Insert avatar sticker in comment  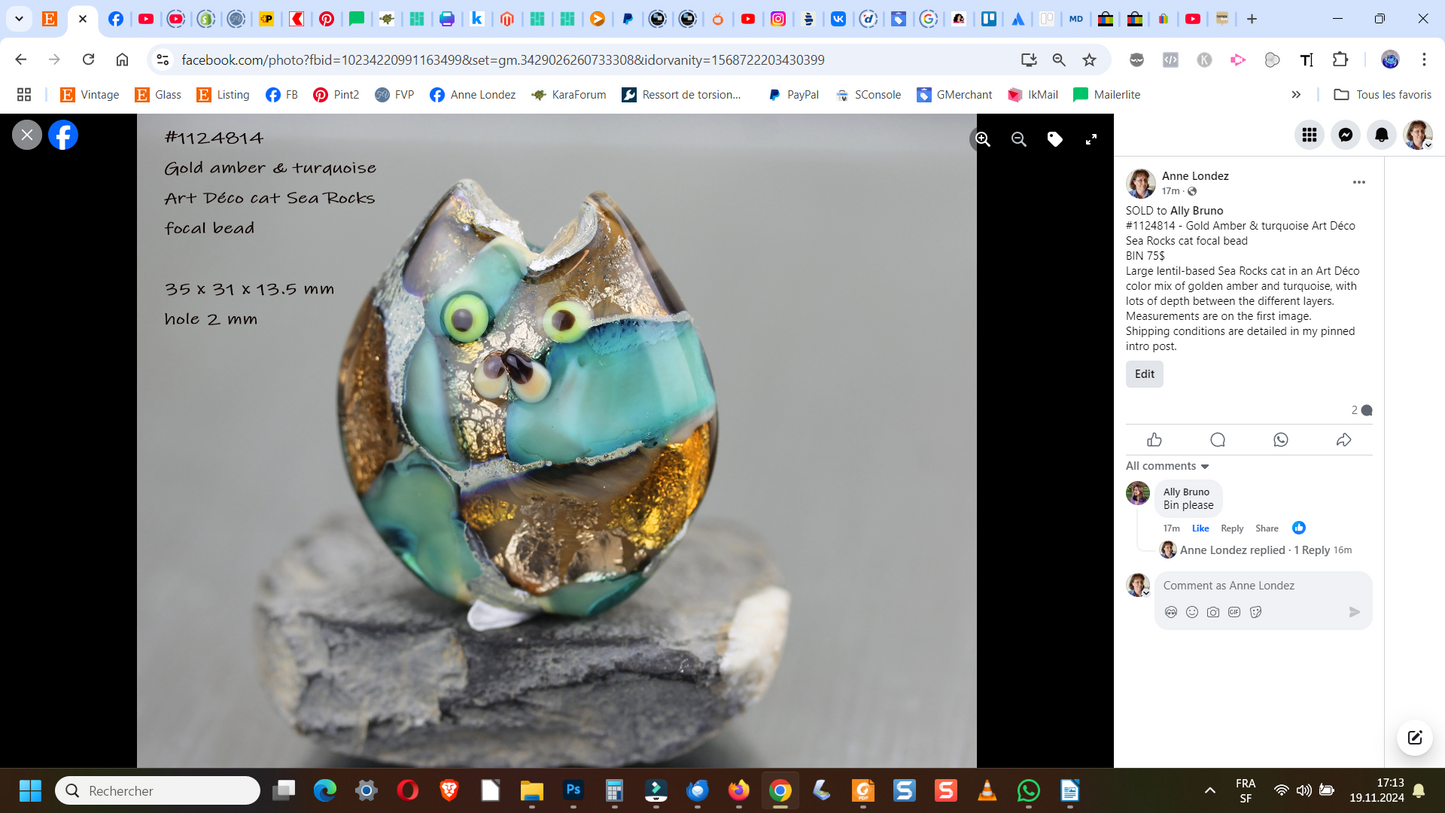(1171, 612)
